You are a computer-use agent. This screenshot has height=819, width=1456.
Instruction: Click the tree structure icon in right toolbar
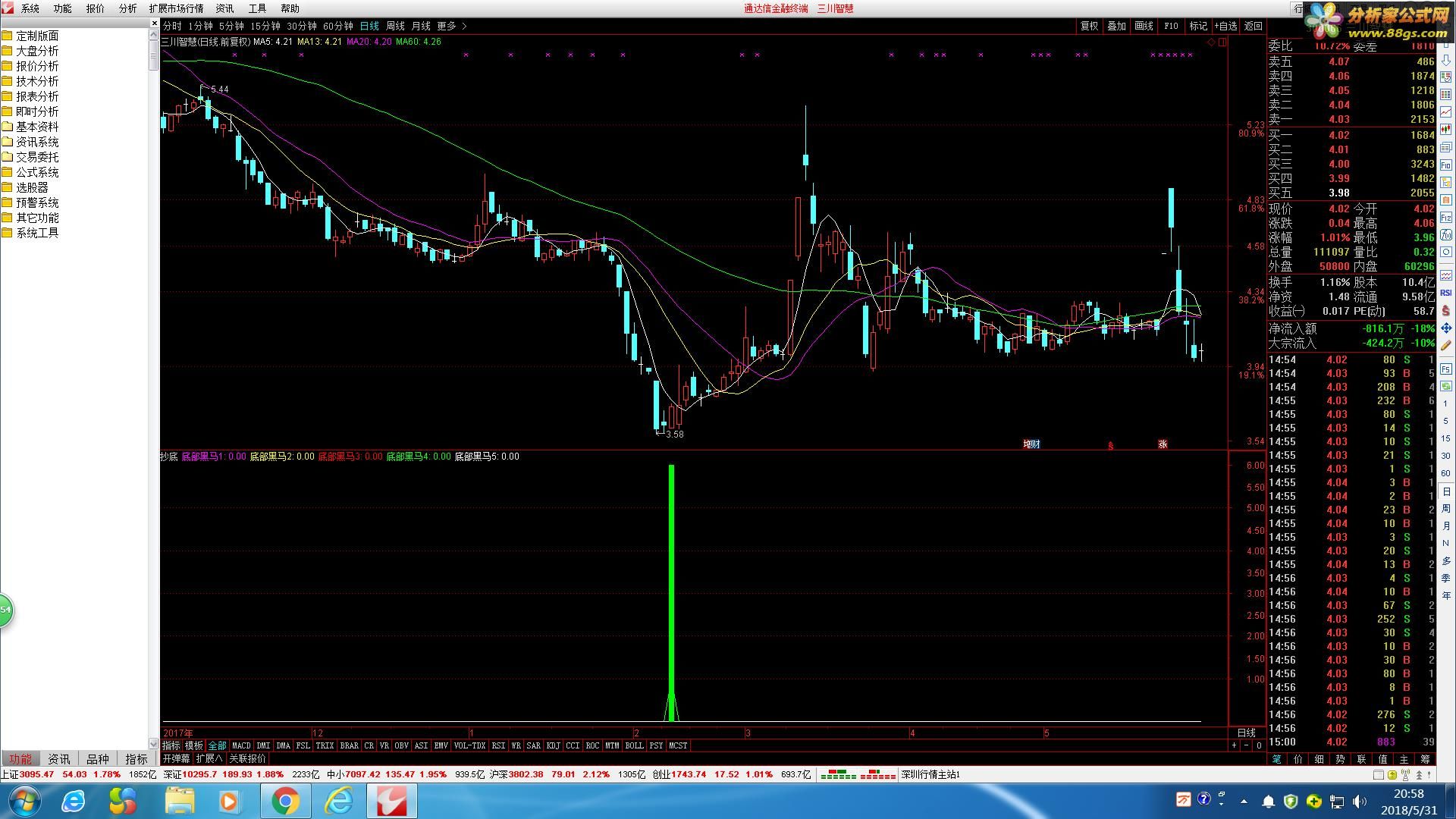[1446, 182]
